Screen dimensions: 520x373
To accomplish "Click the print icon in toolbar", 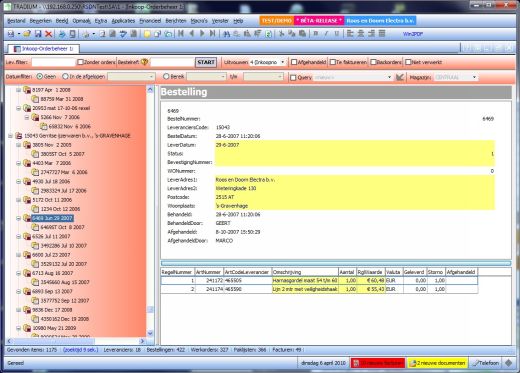I will (x=62, y=34).
